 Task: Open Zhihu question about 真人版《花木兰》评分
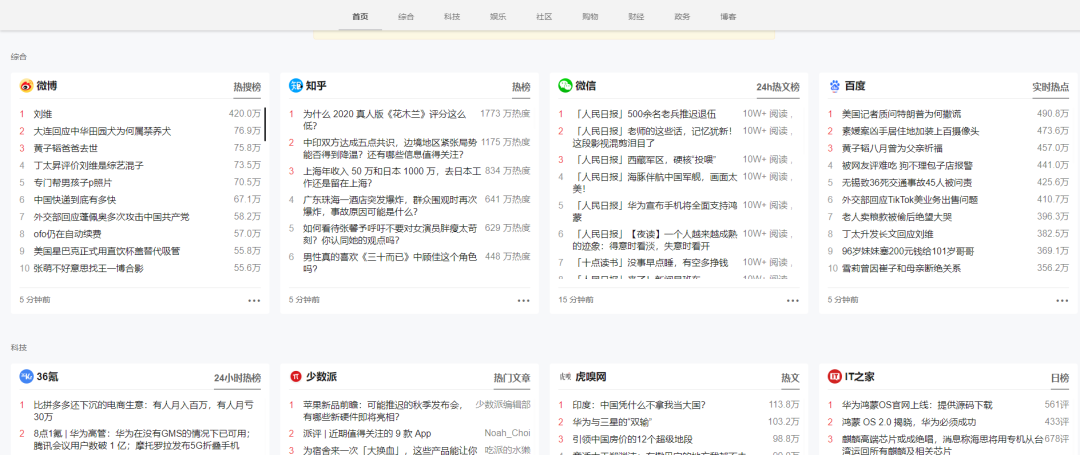384,120
